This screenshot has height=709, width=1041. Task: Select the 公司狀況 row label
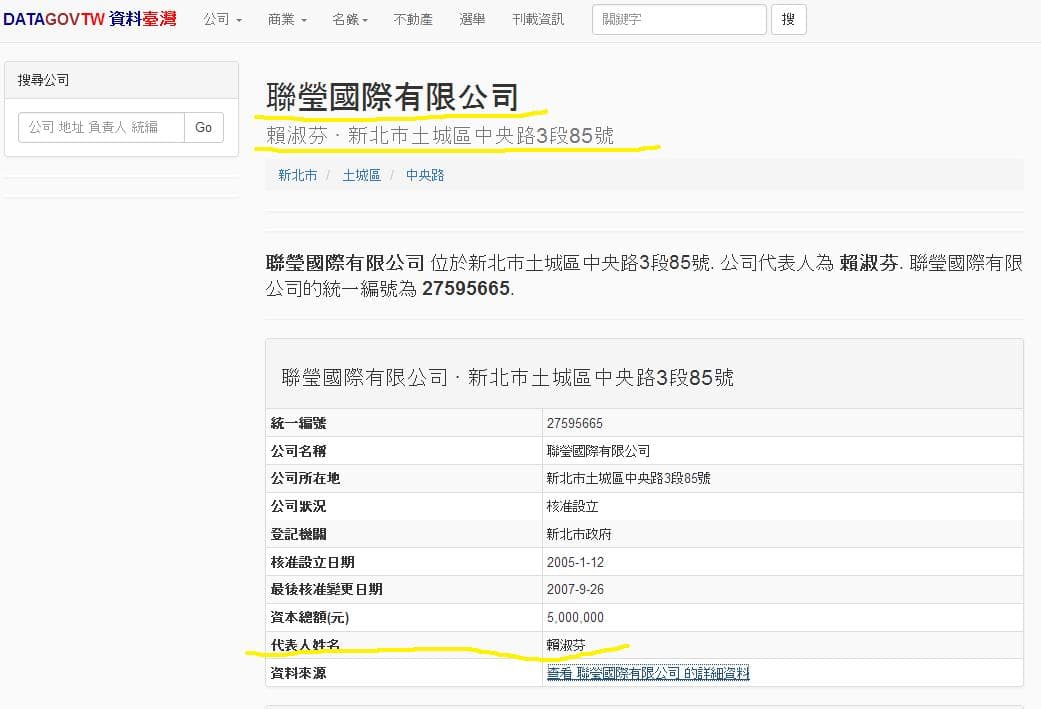coord(299,507)
